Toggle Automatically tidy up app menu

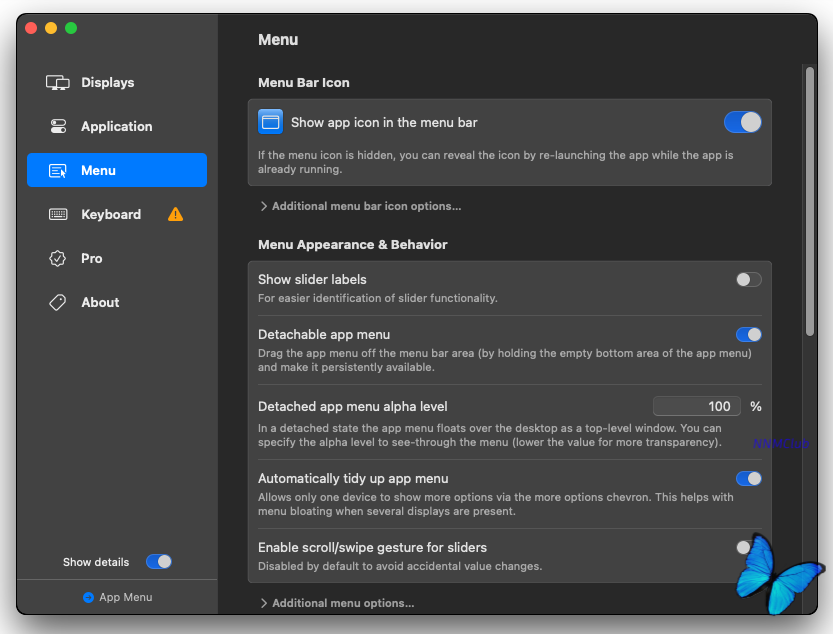748,479
